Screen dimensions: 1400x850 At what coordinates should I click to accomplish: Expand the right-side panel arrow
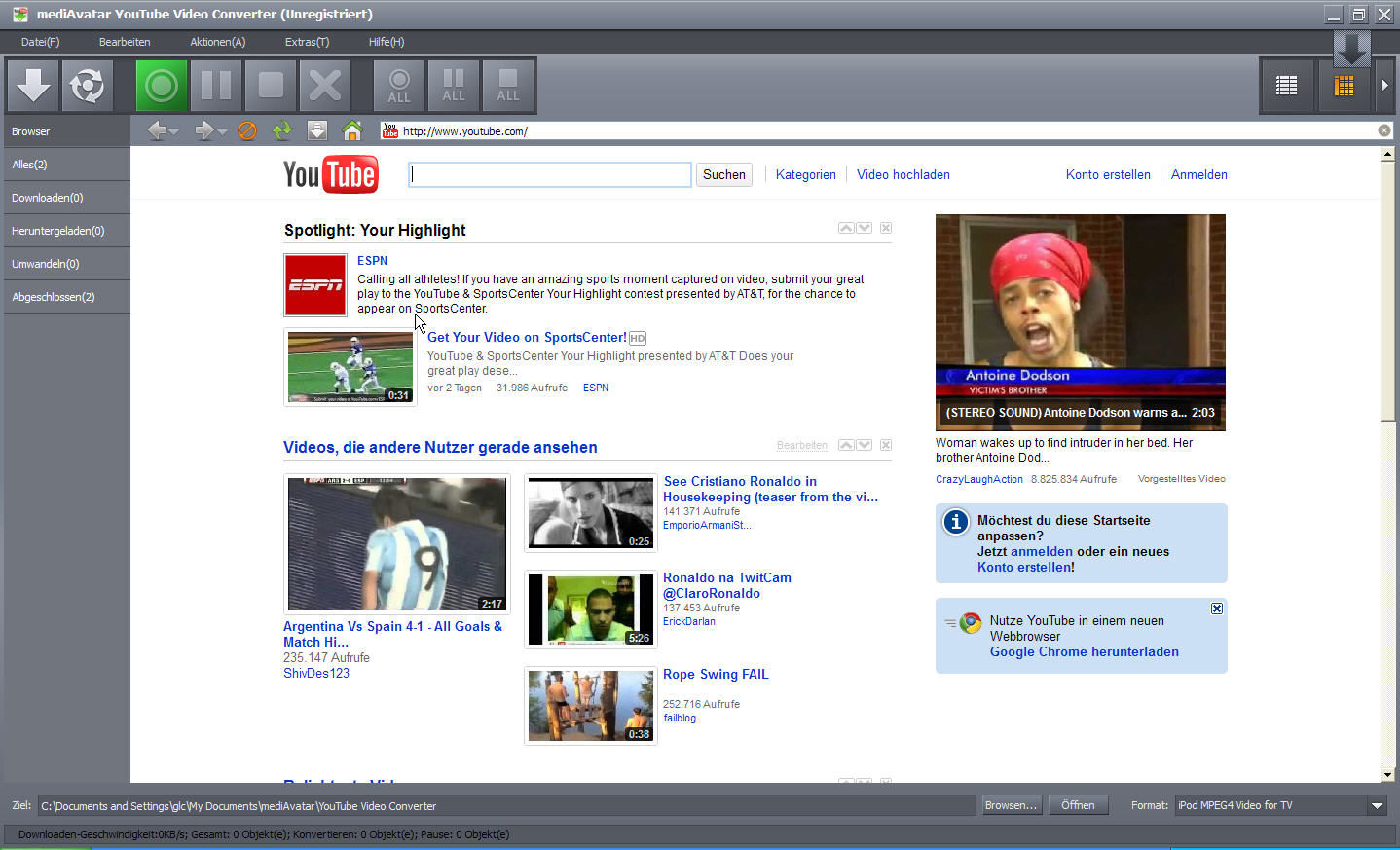click(1384, 86)
